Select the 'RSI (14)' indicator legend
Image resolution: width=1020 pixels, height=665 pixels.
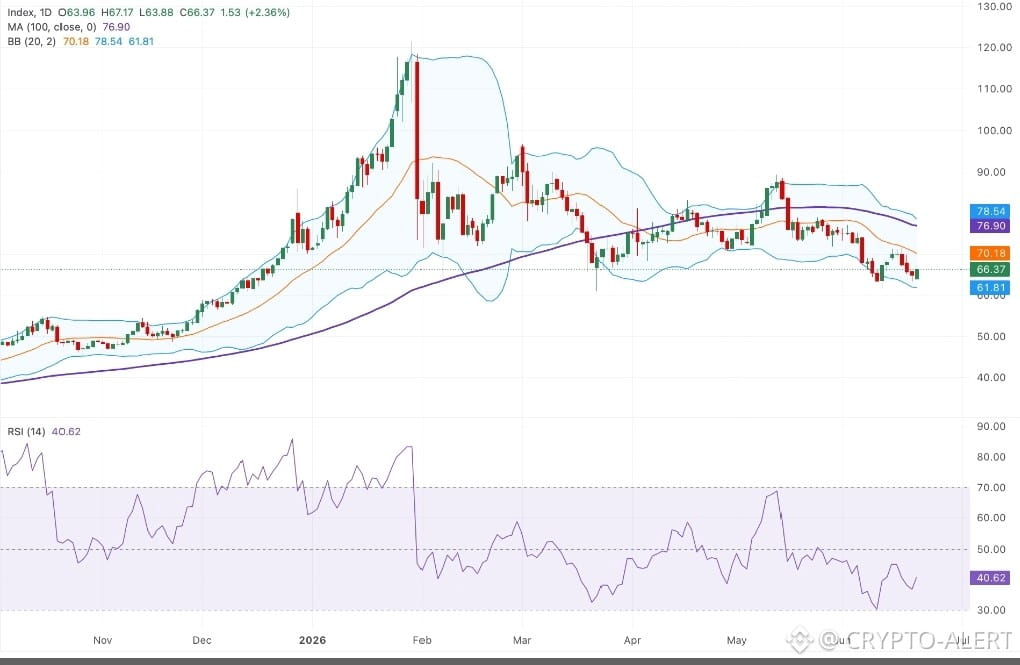(x=26, y=431)
